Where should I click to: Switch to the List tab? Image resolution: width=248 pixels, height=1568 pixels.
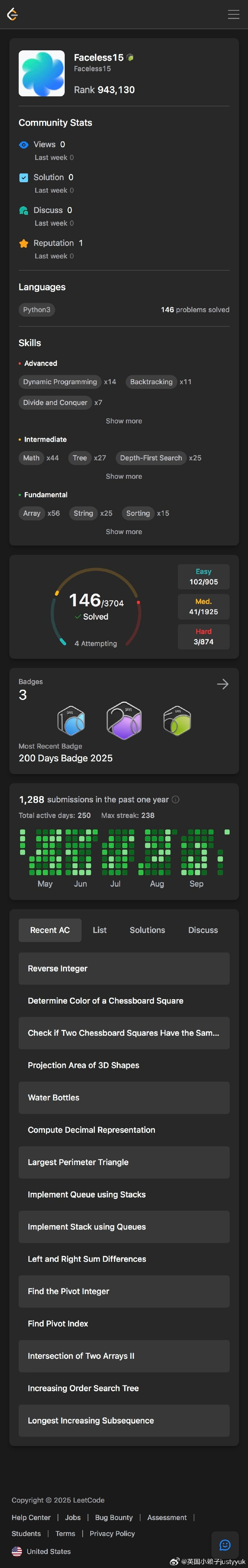99,930
